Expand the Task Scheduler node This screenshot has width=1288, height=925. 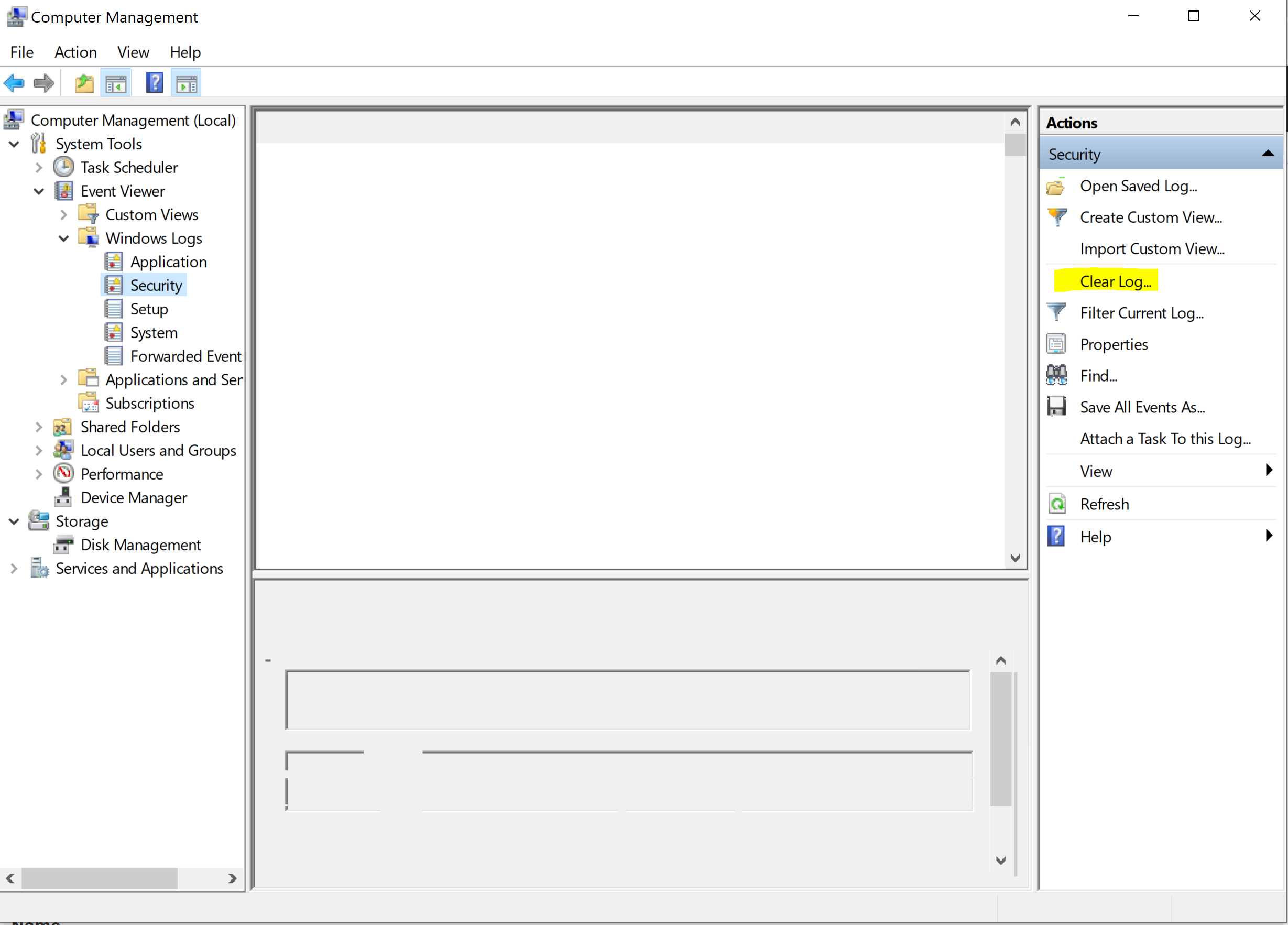point(39,168)
